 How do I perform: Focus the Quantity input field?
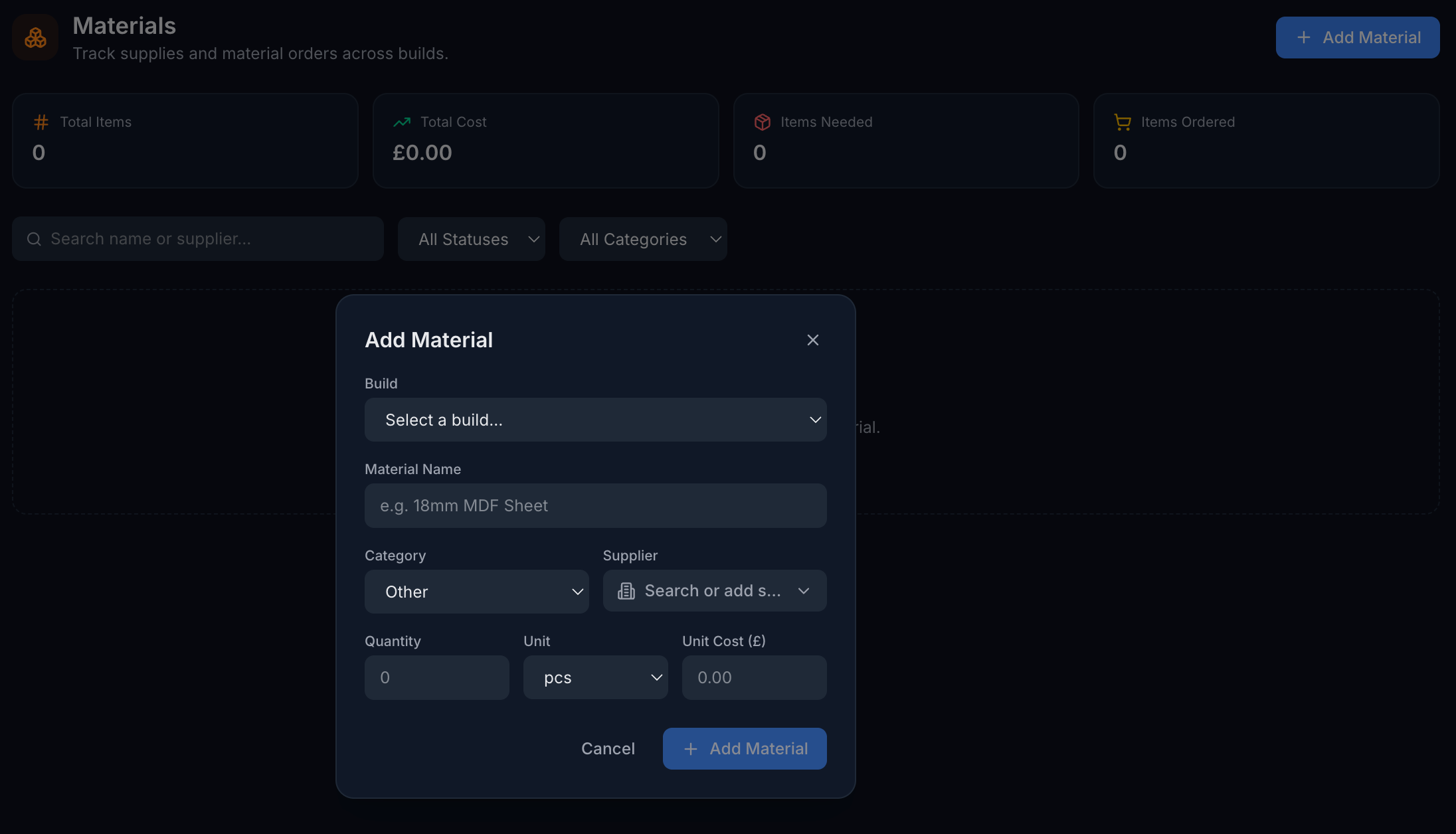pyautogui.click(x=436, y=677)
